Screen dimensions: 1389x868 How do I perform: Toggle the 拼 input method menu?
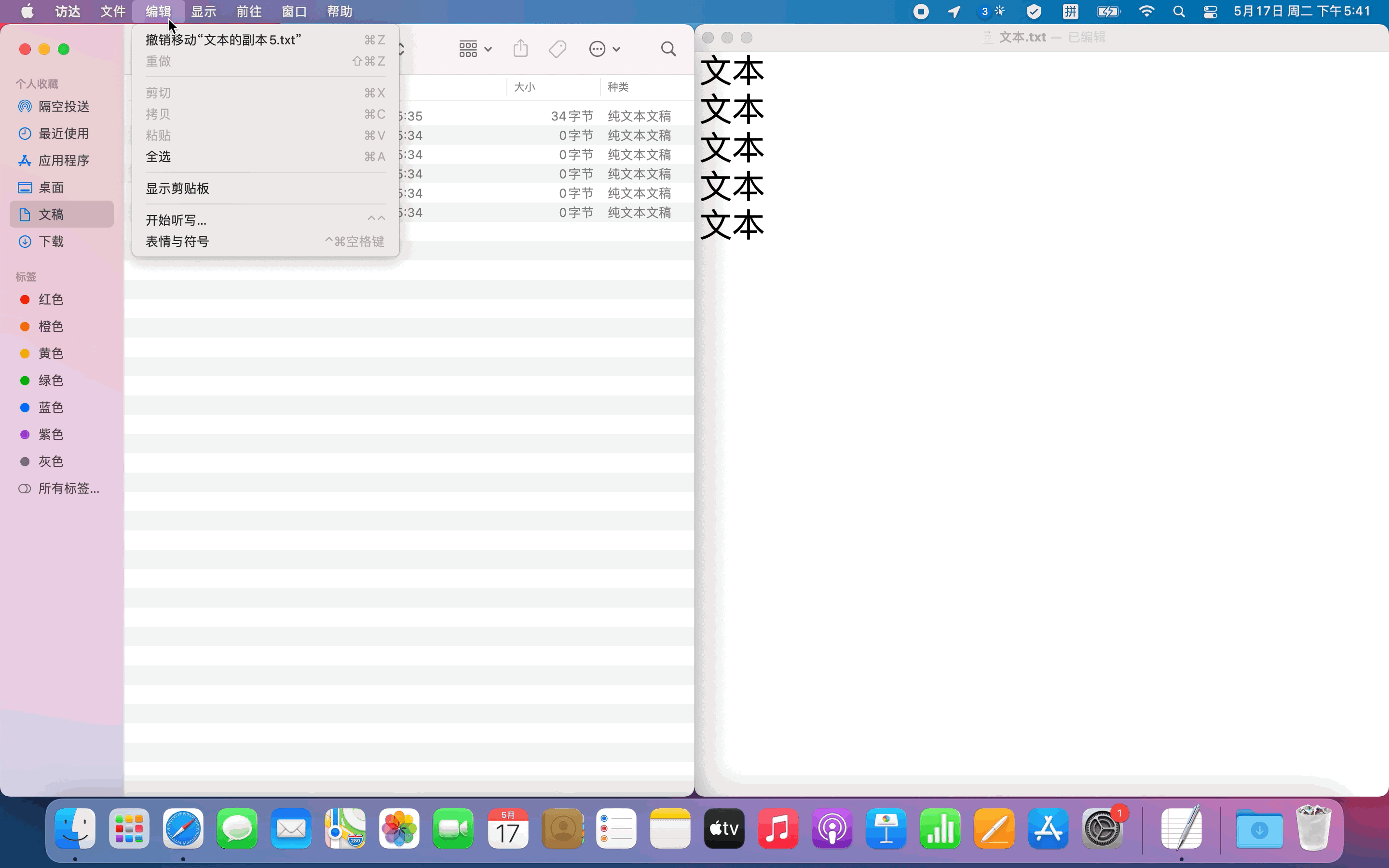pos(1071,12)
